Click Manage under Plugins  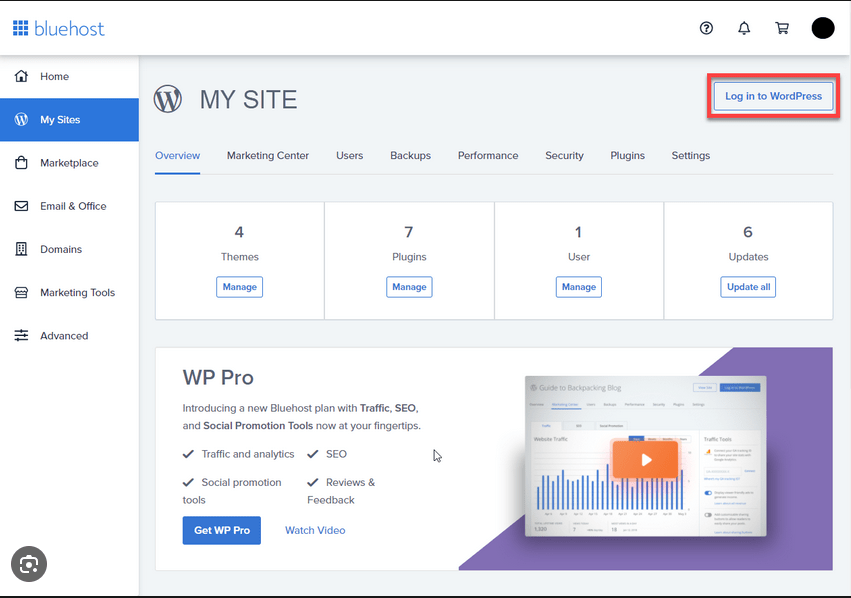[x=409, y=287]
